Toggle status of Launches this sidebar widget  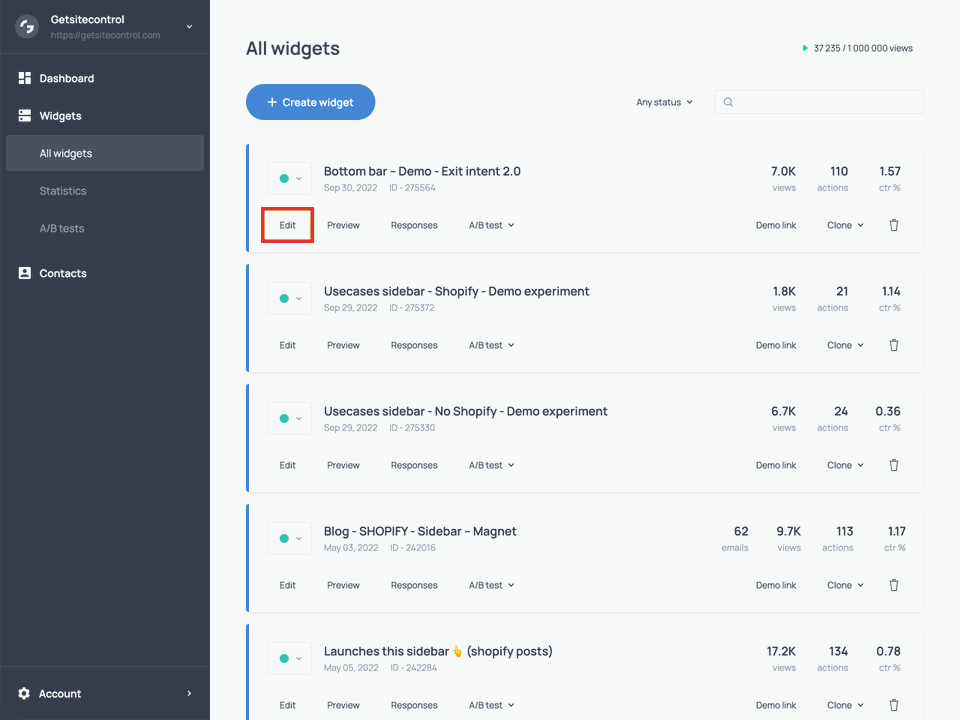pyautogui.click(x=288, y=658)
